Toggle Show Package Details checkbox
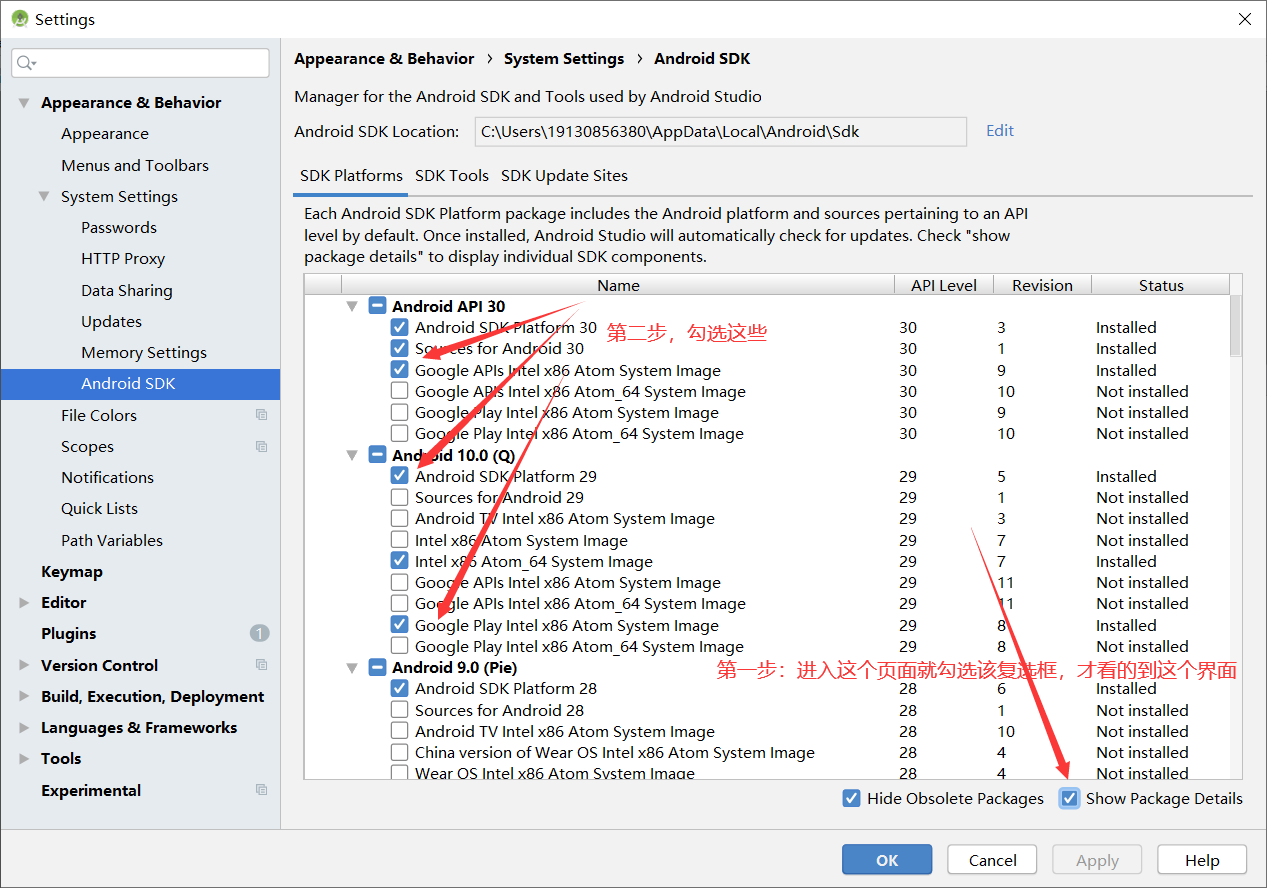Viewport: 1267px width, 888px height. 1070,798
